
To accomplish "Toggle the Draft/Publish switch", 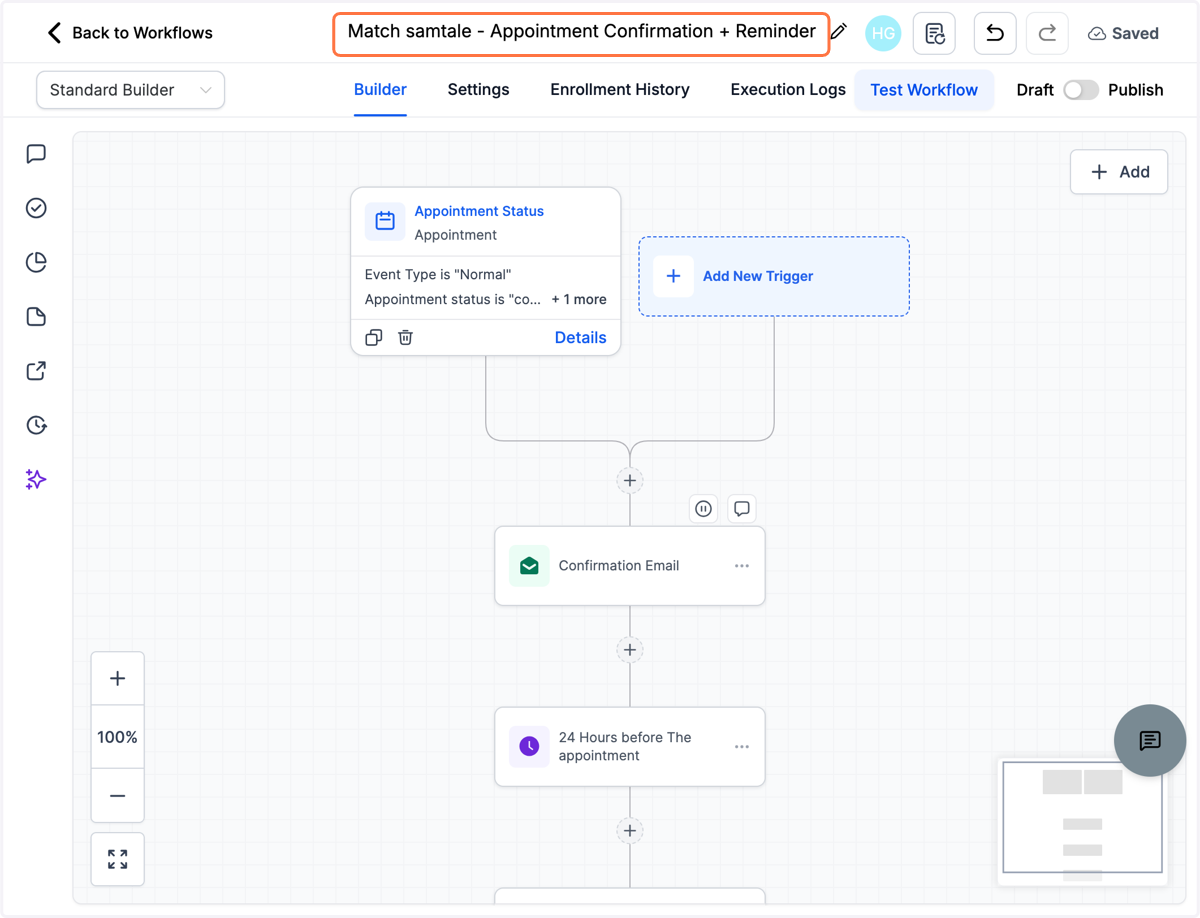I will click(x=1081, y=90).
